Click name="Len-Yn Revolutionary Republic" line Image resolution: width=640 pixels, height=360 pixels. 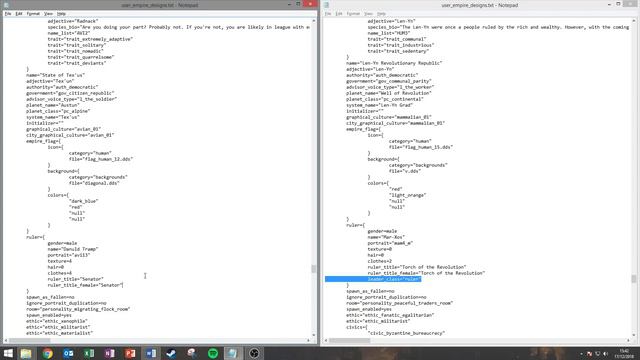coord(394,63)
